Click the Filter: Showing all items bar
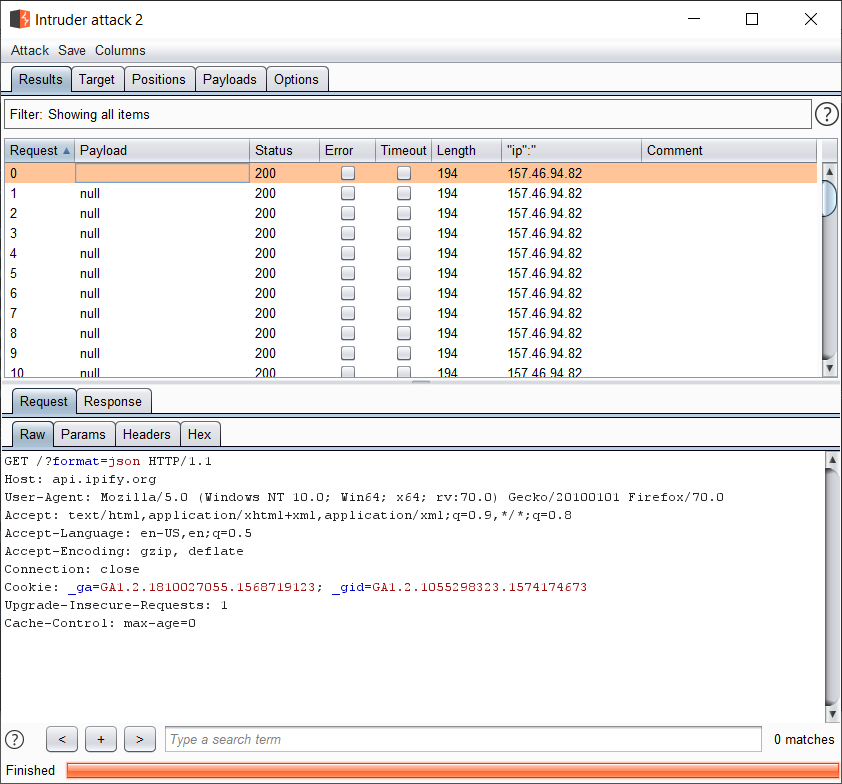This screenshot has width=842, height=784. coord(408,114)
